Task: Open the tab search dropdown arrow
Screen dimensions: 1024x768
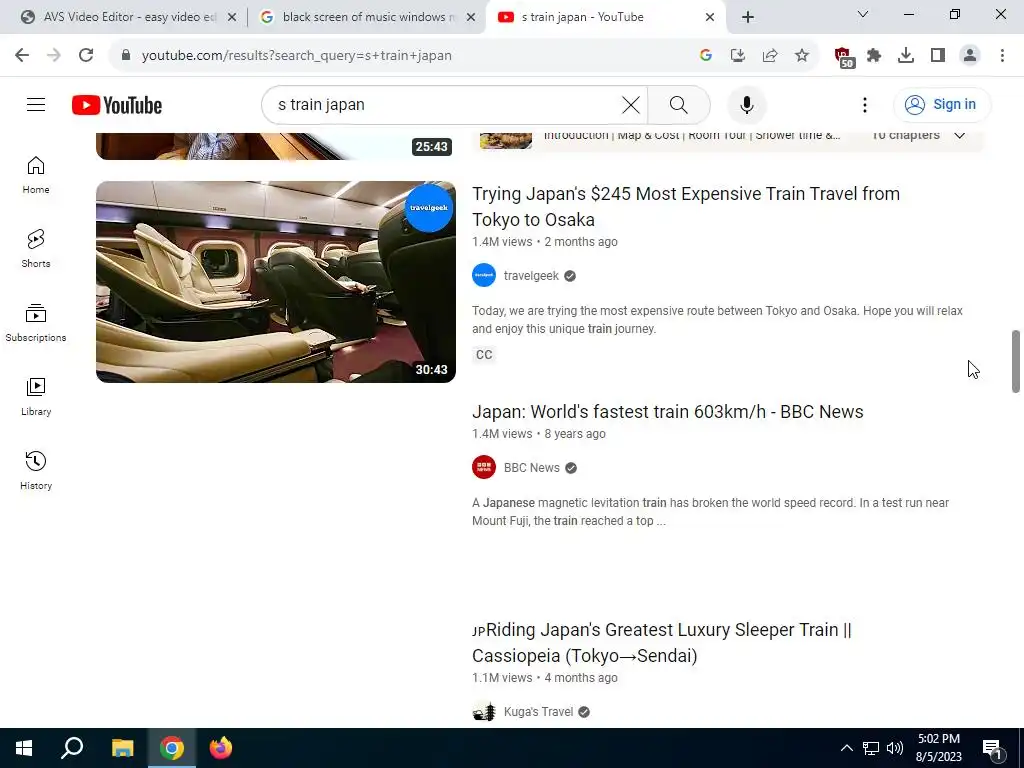Action: click(863, 14)
